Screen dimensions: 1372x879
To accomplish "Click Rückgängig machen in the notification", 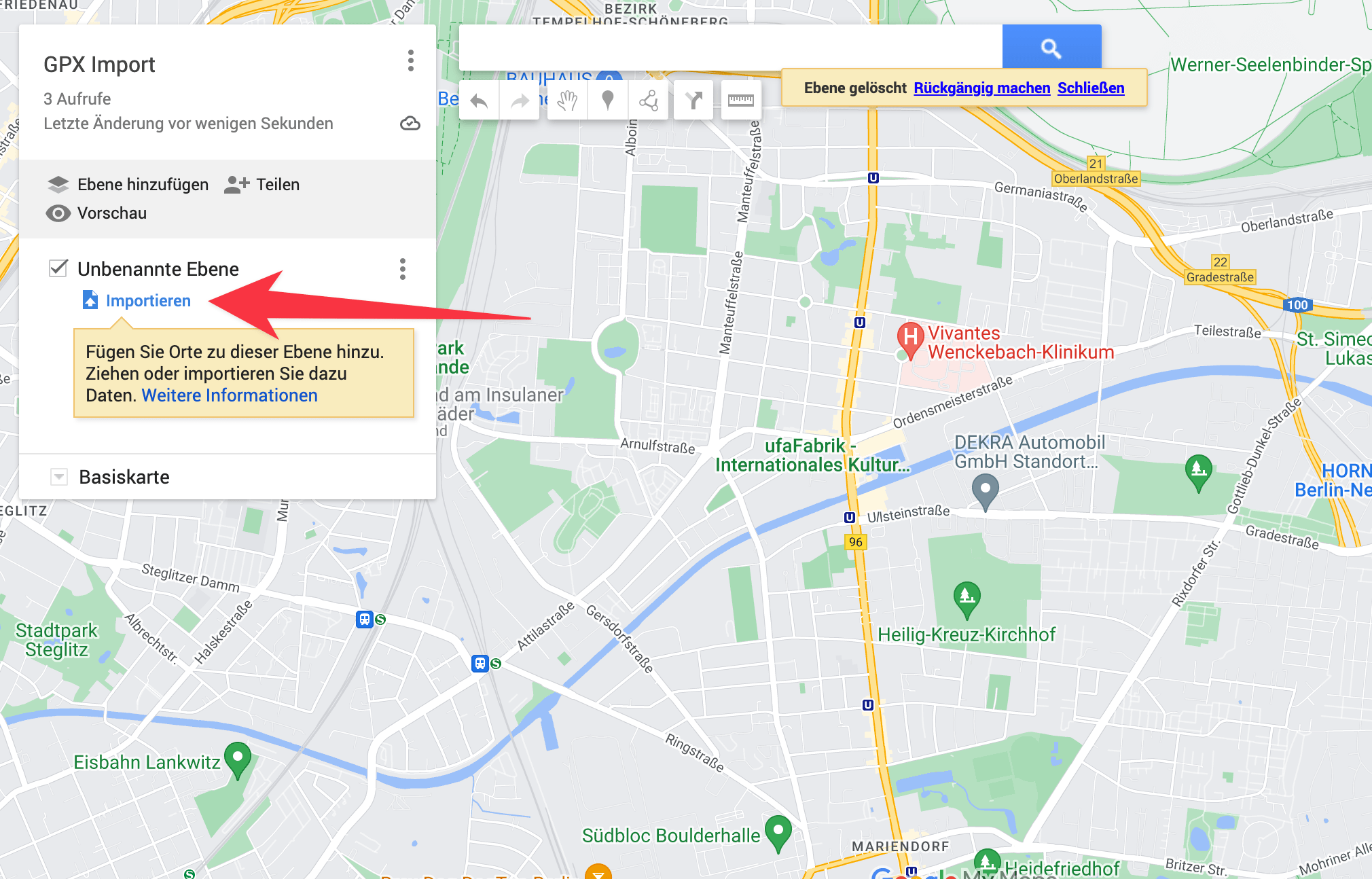I will pyautogui.click(x=981, y=88).
